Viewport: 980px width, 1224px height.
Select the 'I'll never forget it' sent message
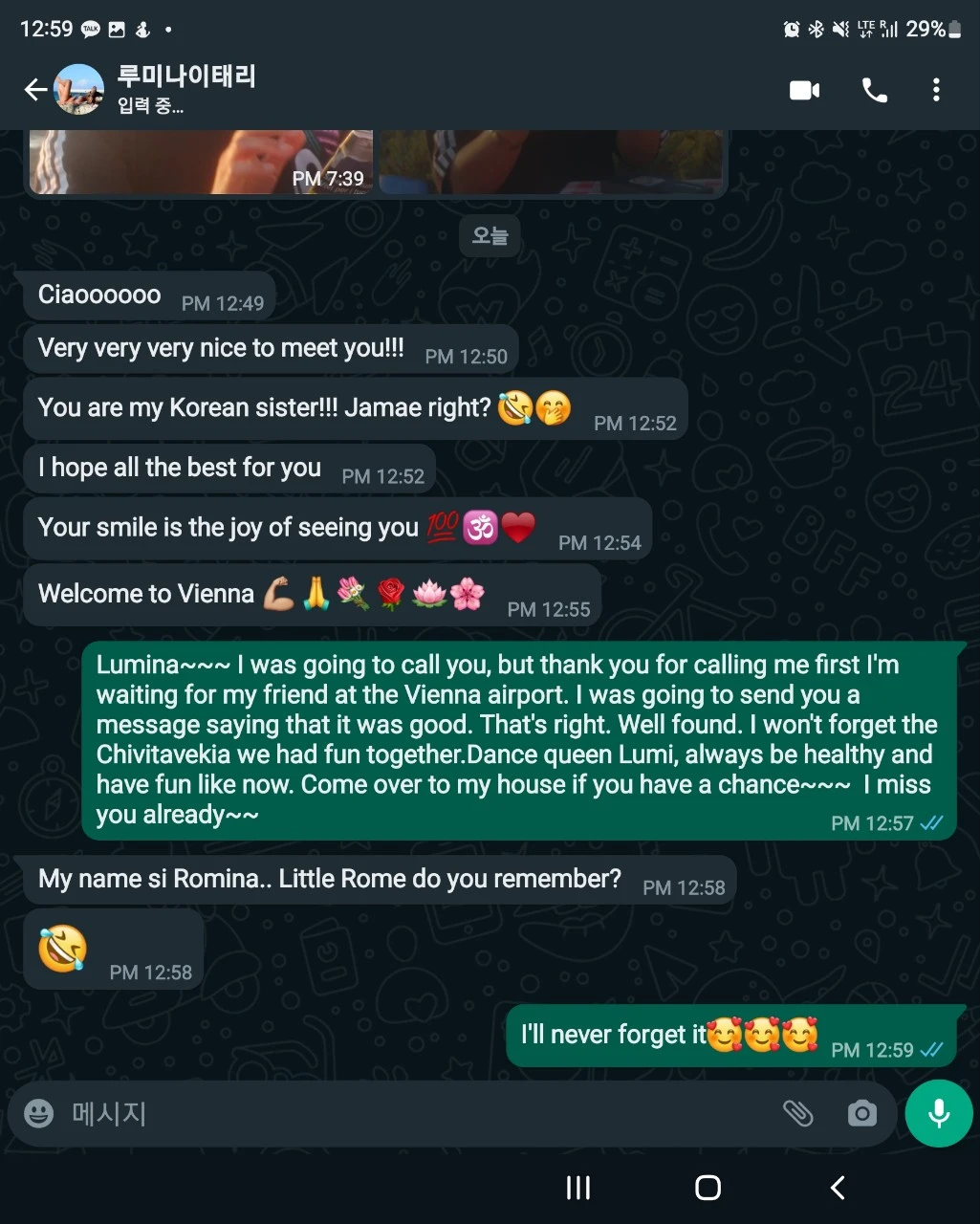click(731, 1036)
